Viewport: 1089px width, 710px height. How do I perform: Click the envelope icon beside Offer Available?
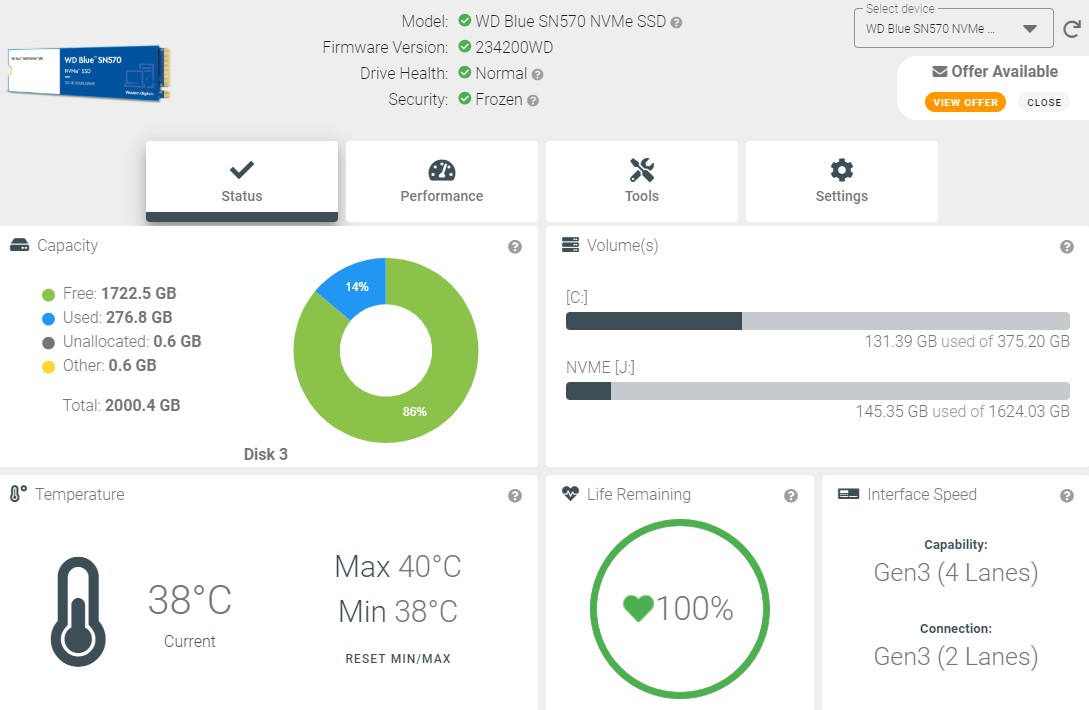[x=940, y=72]
